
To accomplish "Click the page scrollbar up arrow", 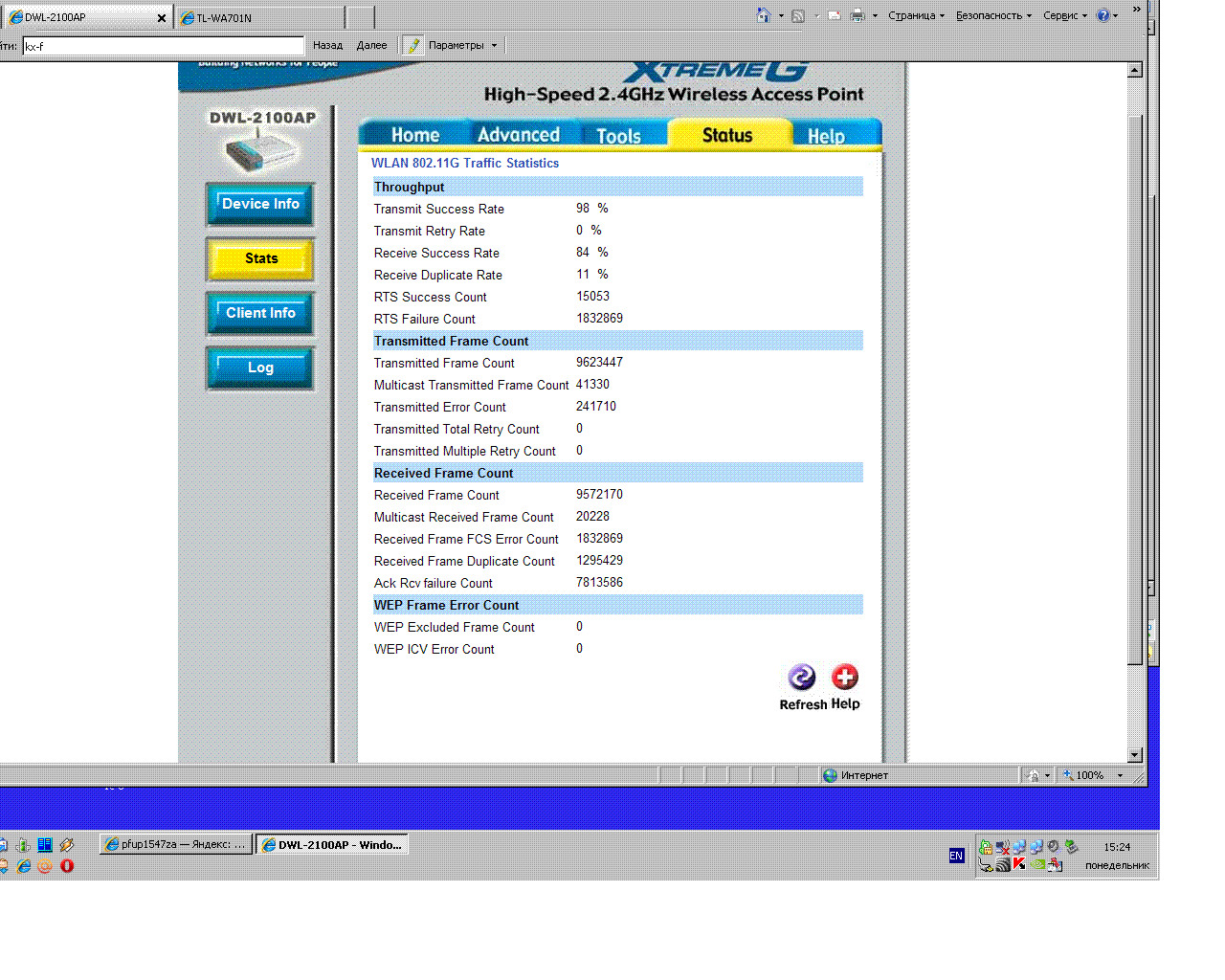I will pyautogui.click(x=1135, y=70).
